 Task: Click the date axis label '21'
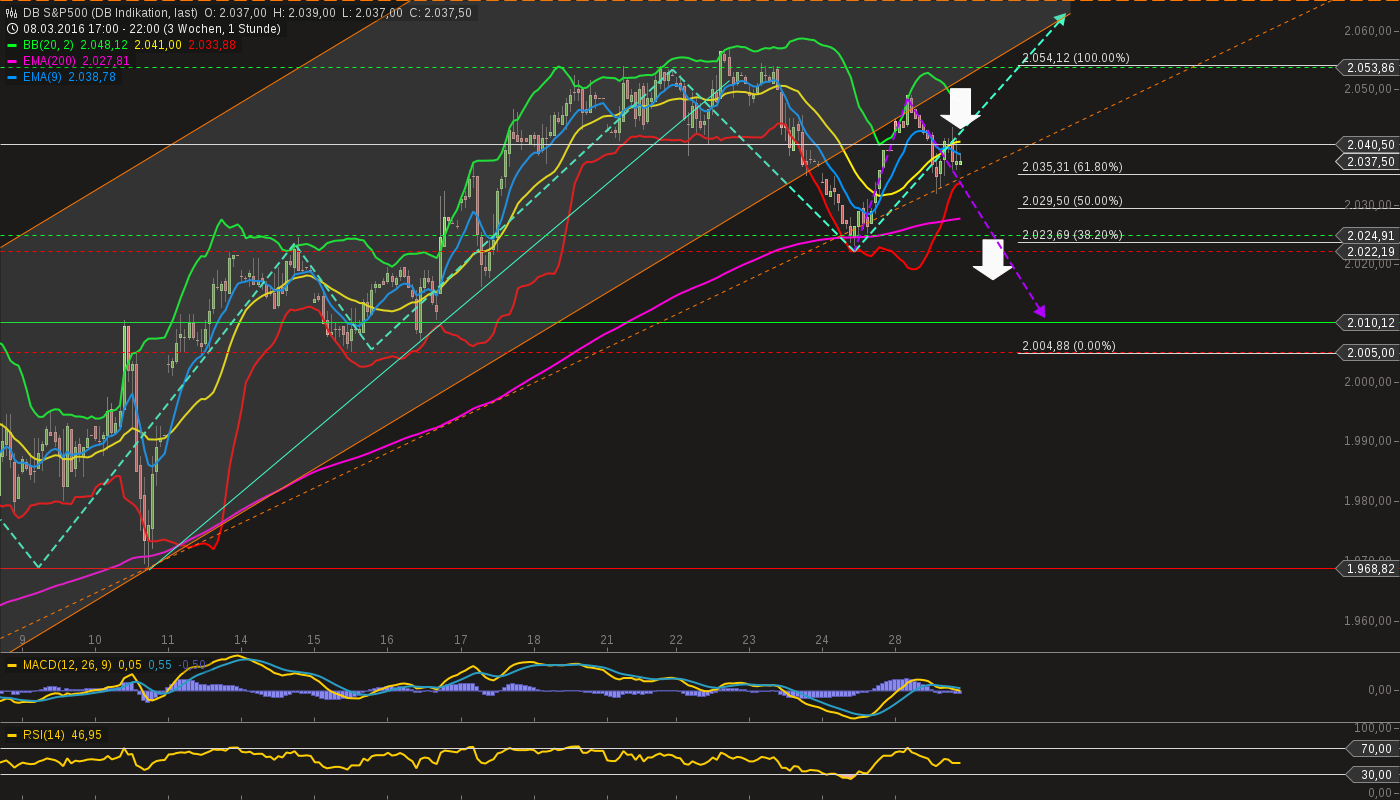(607, 640)
